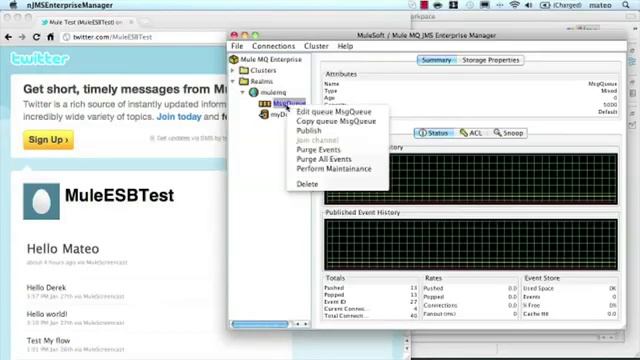Switch to the ACL tab
Screen dimensions: 640x360
point(471,133)
